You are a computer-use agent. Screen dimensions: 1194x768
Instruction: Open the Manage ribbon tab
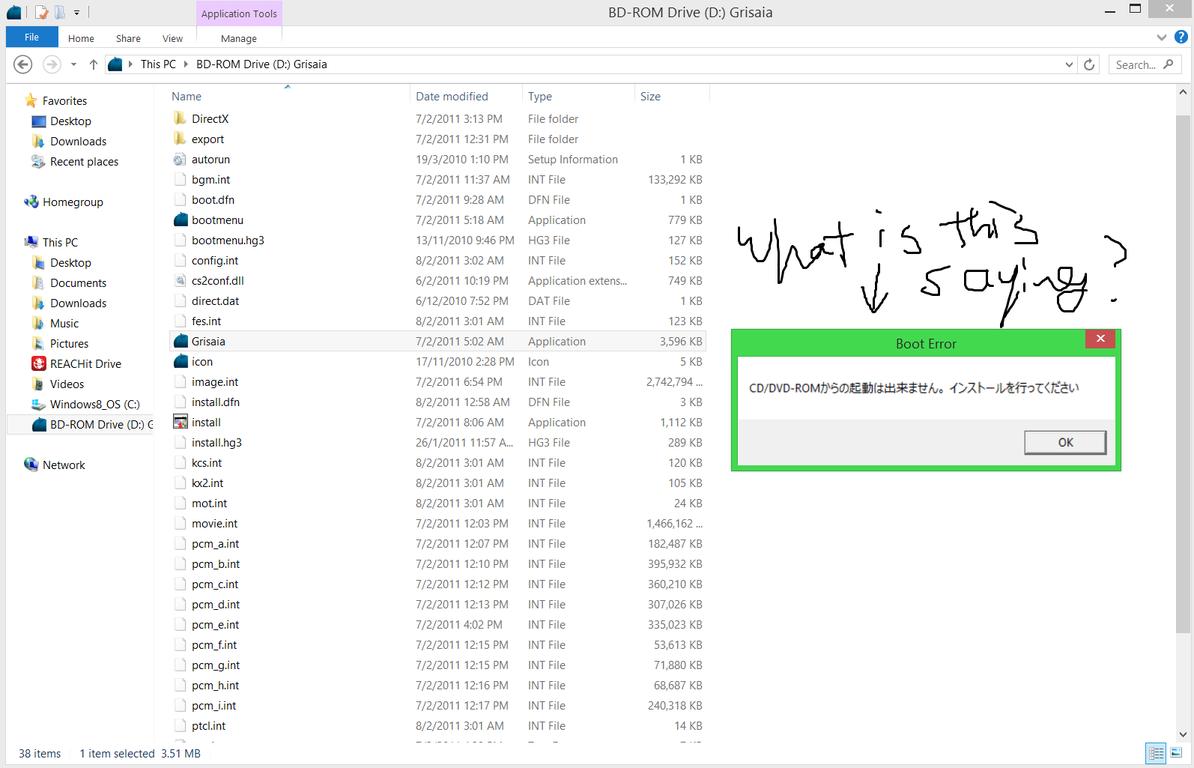click(239, 38)
